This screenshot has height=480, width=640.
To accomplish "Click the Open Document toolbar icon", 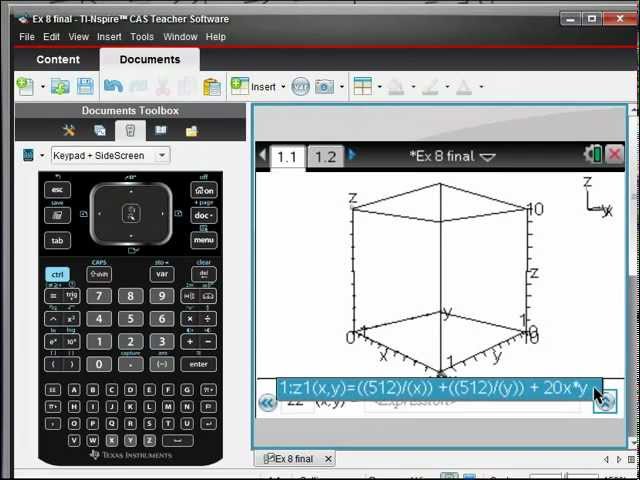I will click(60, 87).
